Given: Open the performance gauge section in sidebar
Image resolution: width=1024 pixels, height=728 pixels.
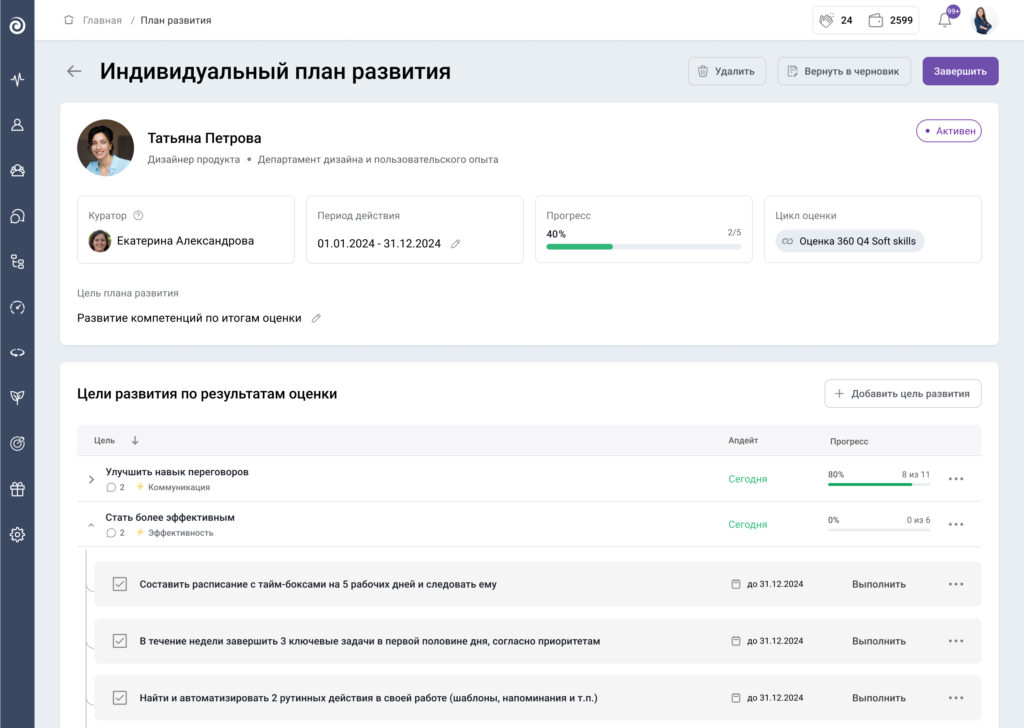Looking at the screenshot, I should 17,307.
